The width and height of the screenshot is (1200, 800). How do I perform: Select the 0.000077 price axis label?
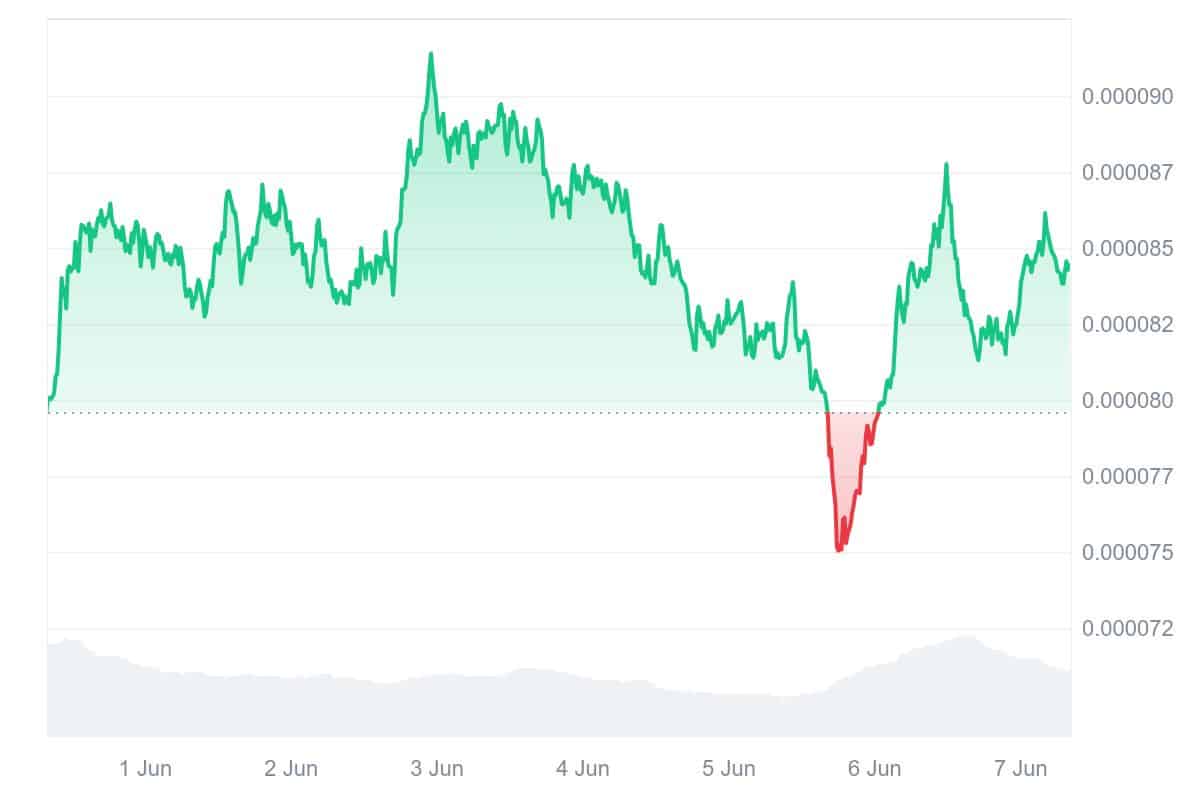(x=1128, y=477)
